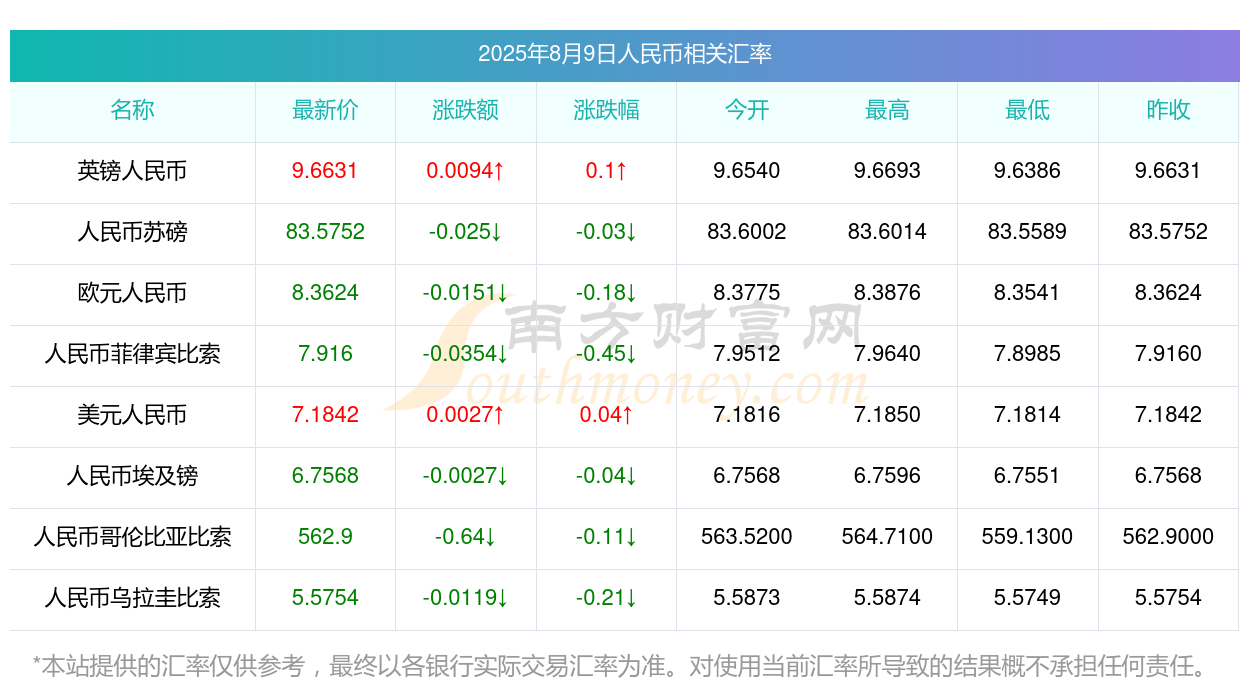The width and height of the screenshot is (1250, 698).
Task: Click latest price 7.1842 in red
Action: coord(325,415)
